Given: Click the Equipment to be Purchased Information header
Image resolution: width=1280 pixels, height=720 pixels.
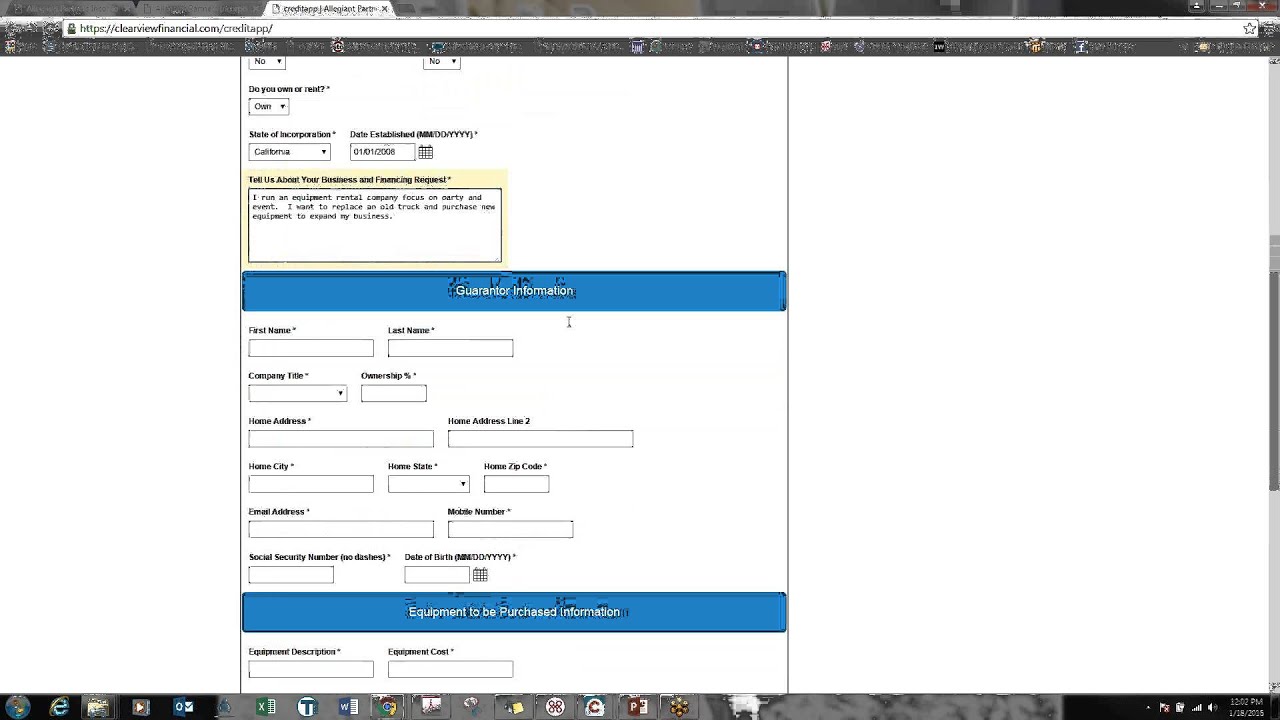Looking at the screenshot, I should 514,612.
